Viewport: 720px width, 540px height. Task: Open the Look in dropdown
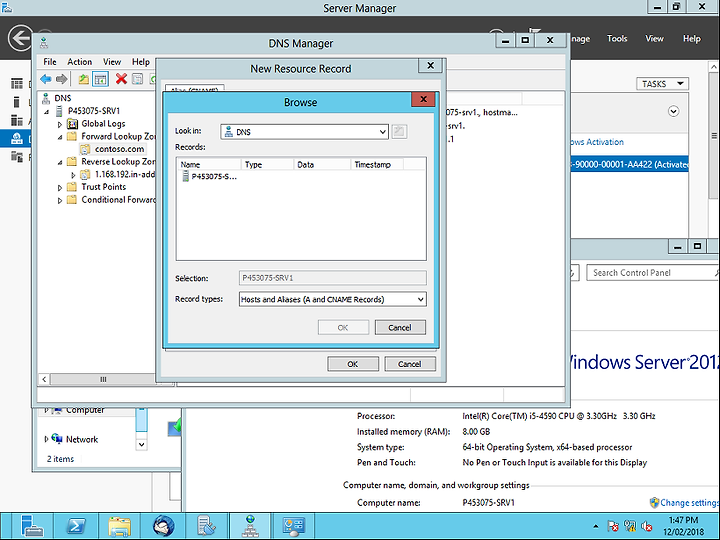pos(382,132)
